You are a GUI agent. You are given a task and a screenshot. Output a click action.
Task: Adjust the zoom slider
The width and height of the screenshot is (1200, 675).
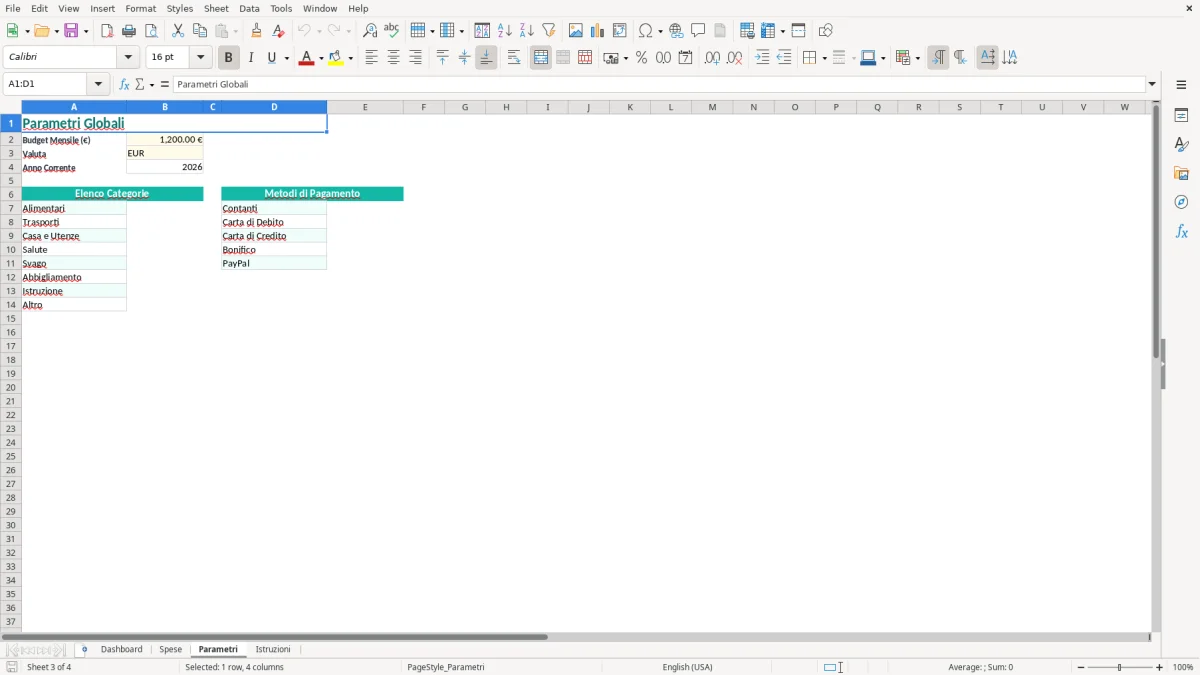(1120, 667)
